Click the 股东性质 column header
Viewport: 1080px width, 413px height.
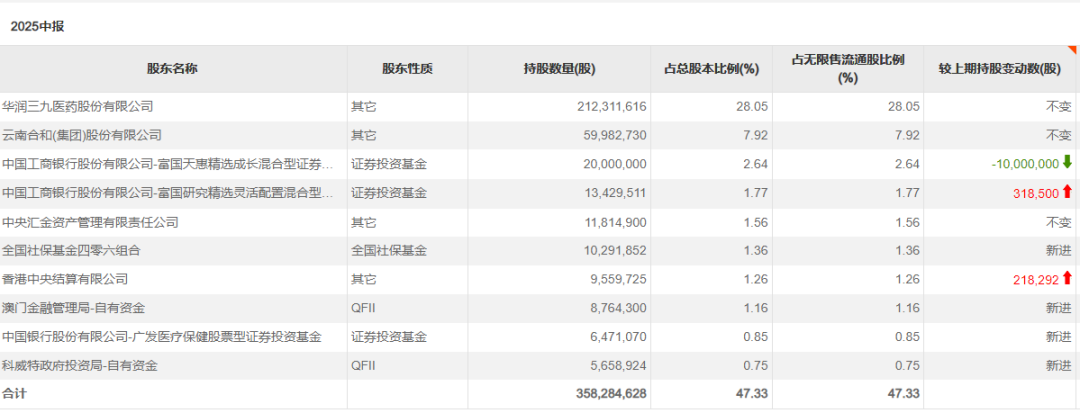(x=408, y=69)
